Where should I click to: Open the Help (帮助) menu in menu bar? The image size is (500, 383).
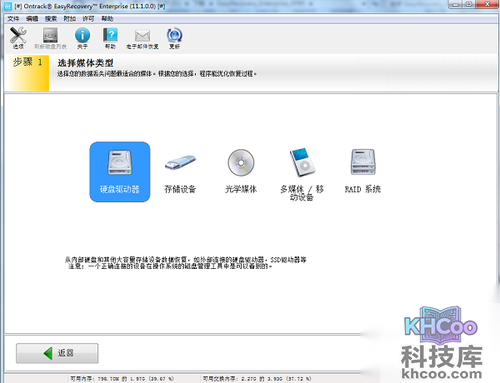pyautogui.click(x=107, y=19)
